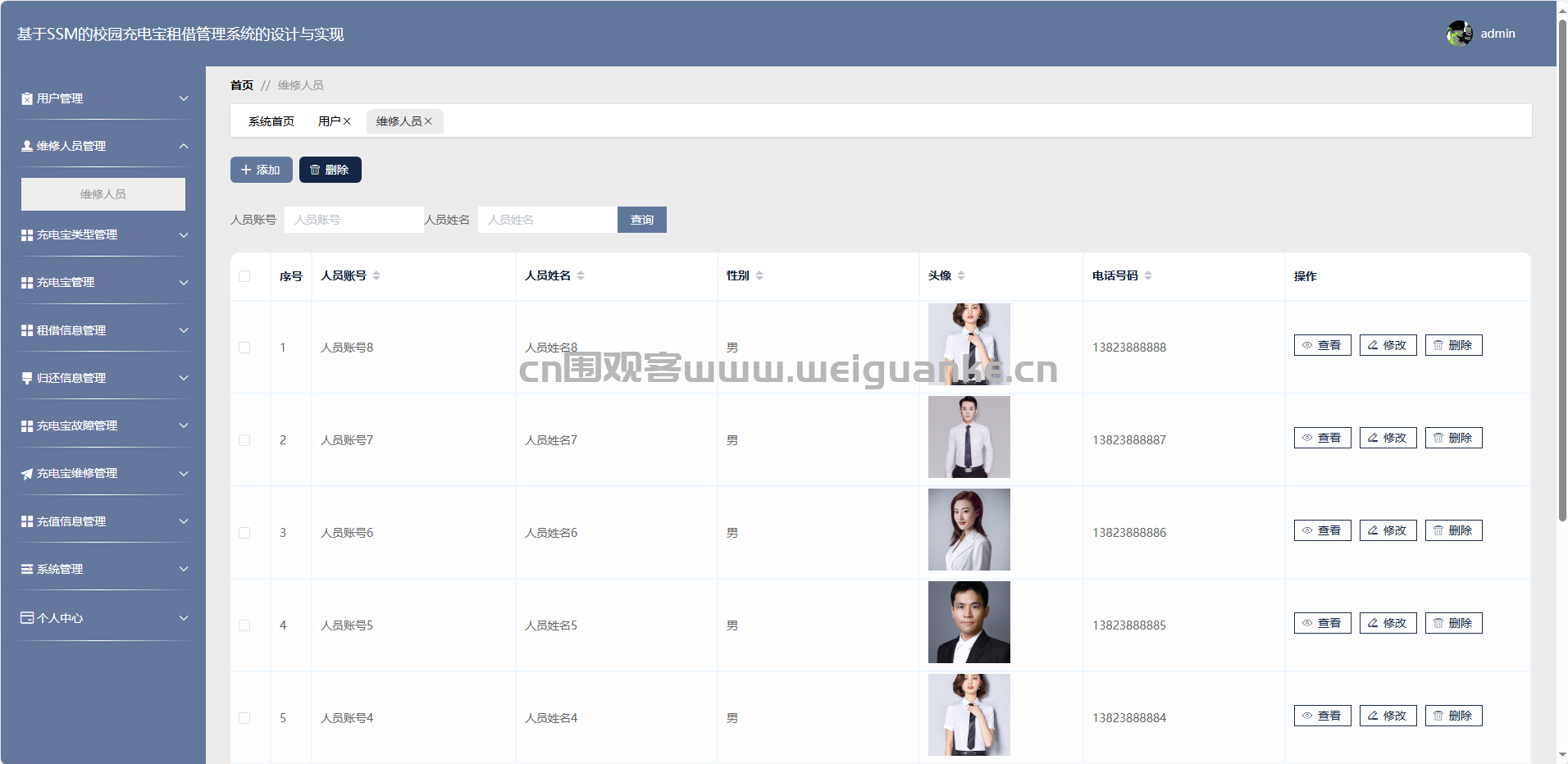
Task: Click the admin avatar icon
Action: (x=1459, y=34)
